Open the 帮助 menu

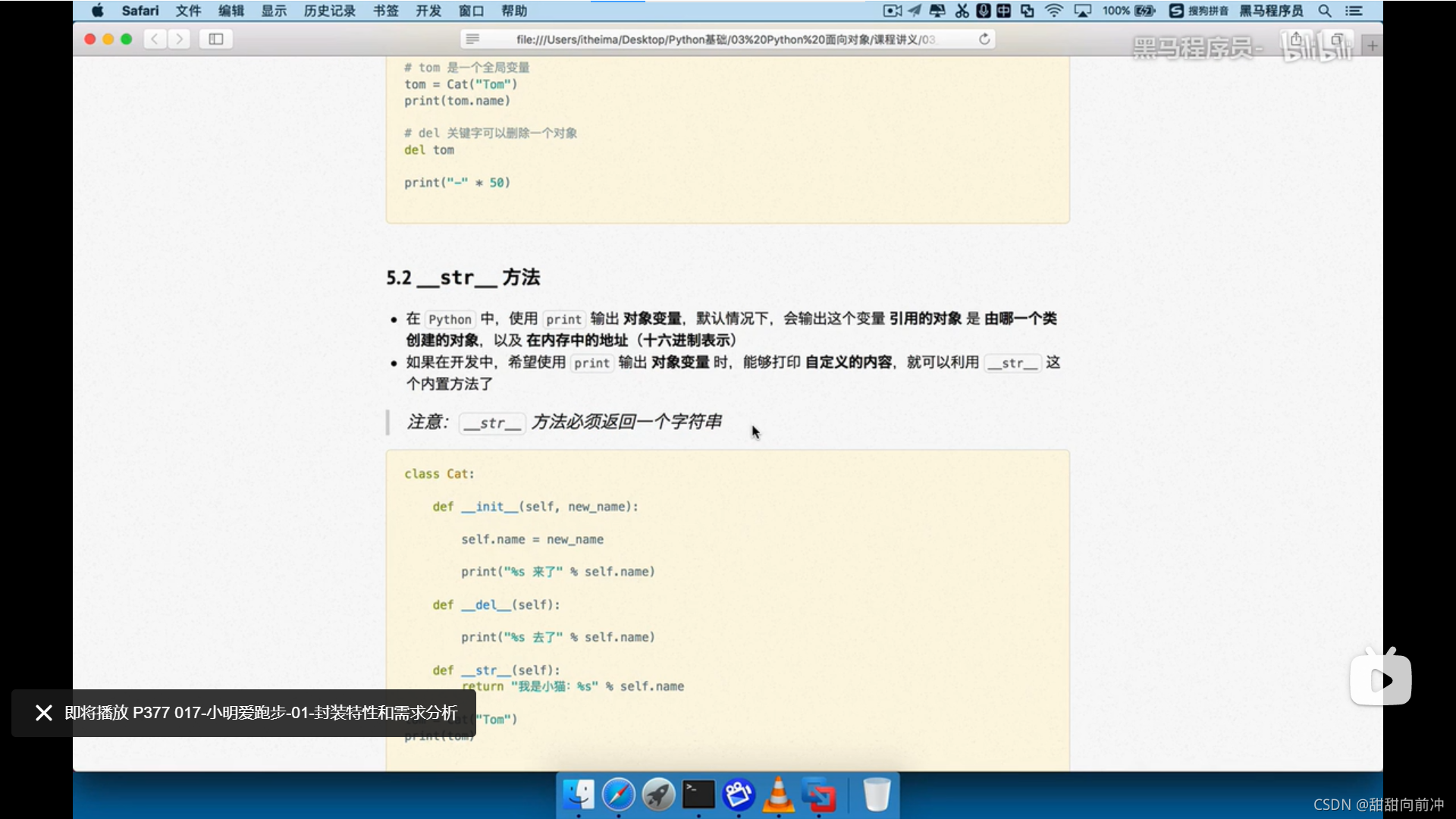click(x=514, y=11)
